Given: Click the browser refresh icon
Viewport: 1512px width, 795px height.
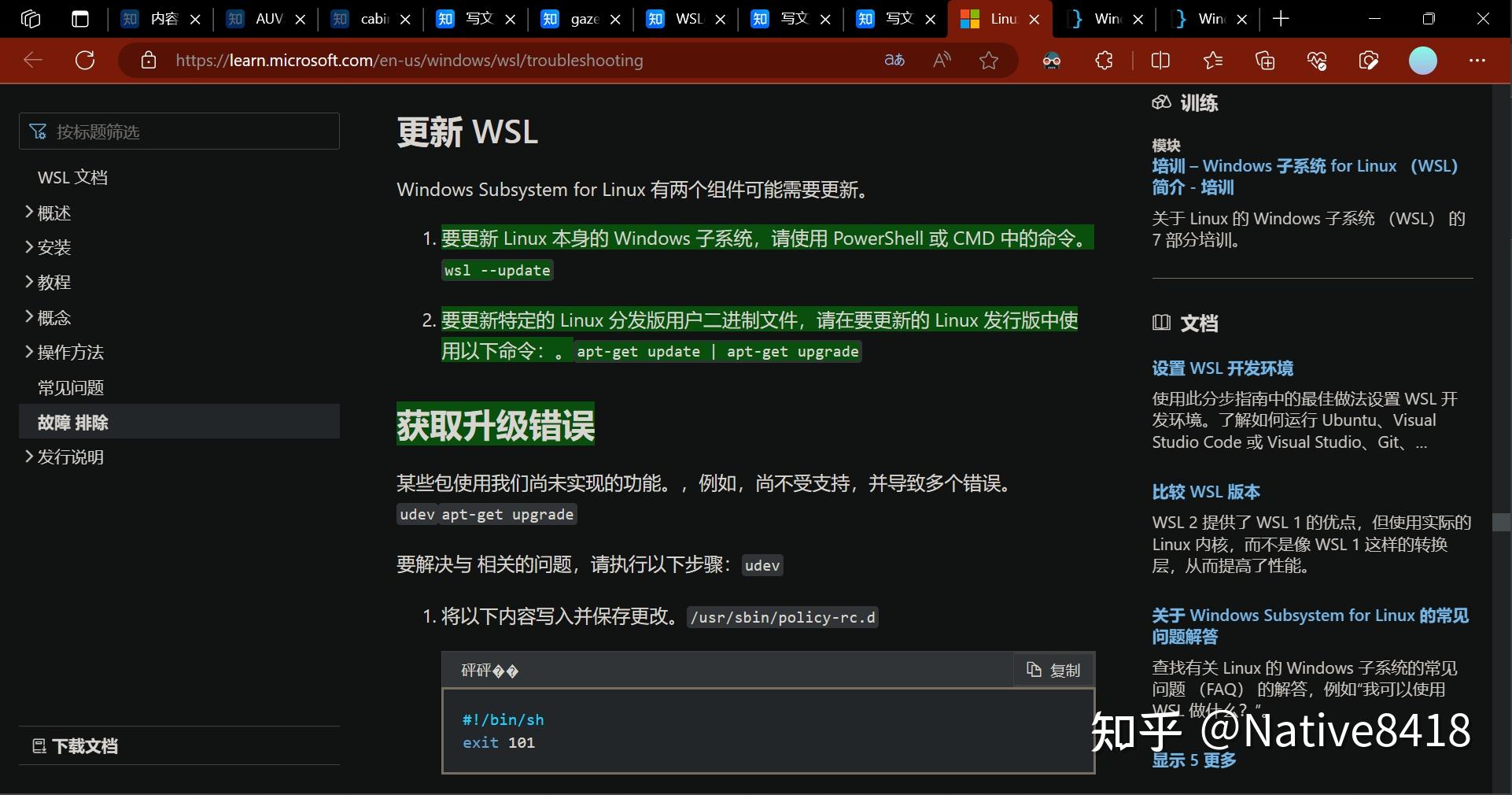Looking at the screenshot, I should click(85, 60).
